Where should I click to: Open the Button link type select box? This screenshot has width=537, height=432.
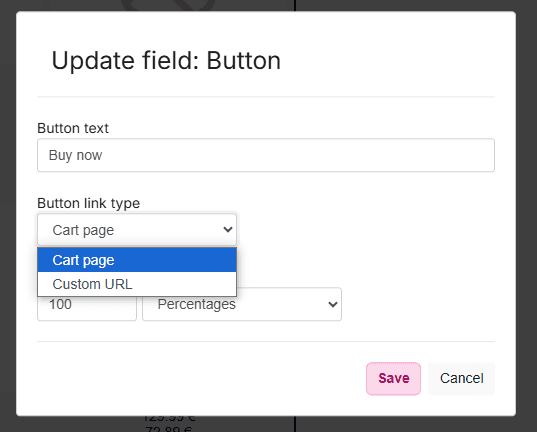(x=137, y=230)
